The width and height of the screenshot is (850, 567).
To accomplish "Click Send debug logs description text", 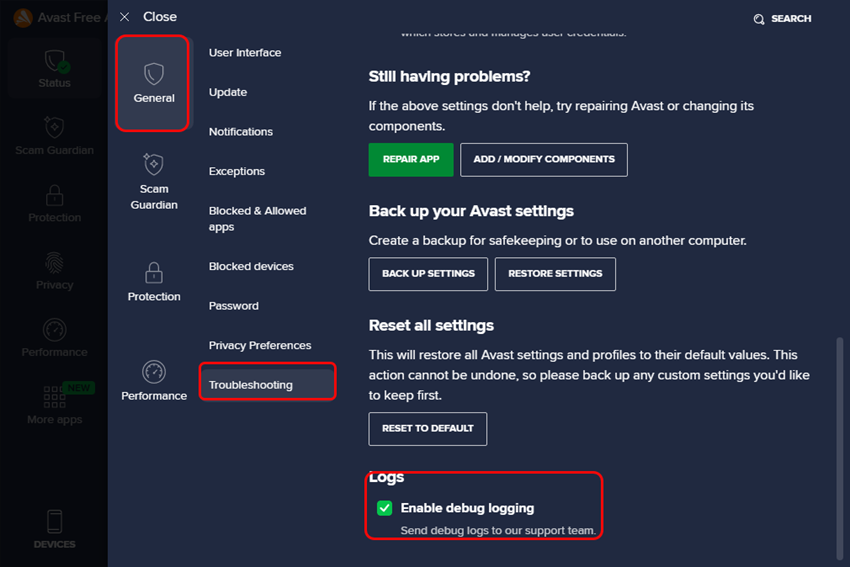I will tap(498, 530).
